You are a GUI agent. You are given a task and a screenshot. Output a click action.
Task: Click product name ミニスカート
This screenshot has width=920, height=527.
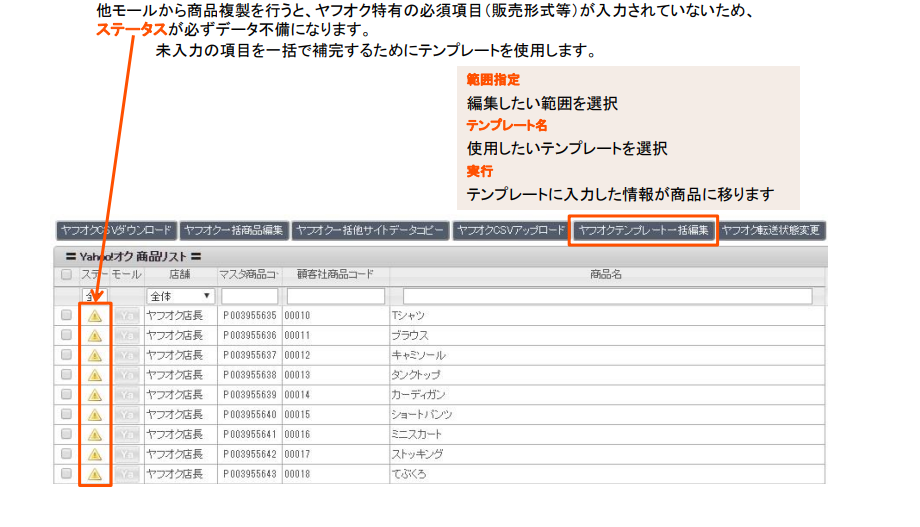[x=417, y=435]
